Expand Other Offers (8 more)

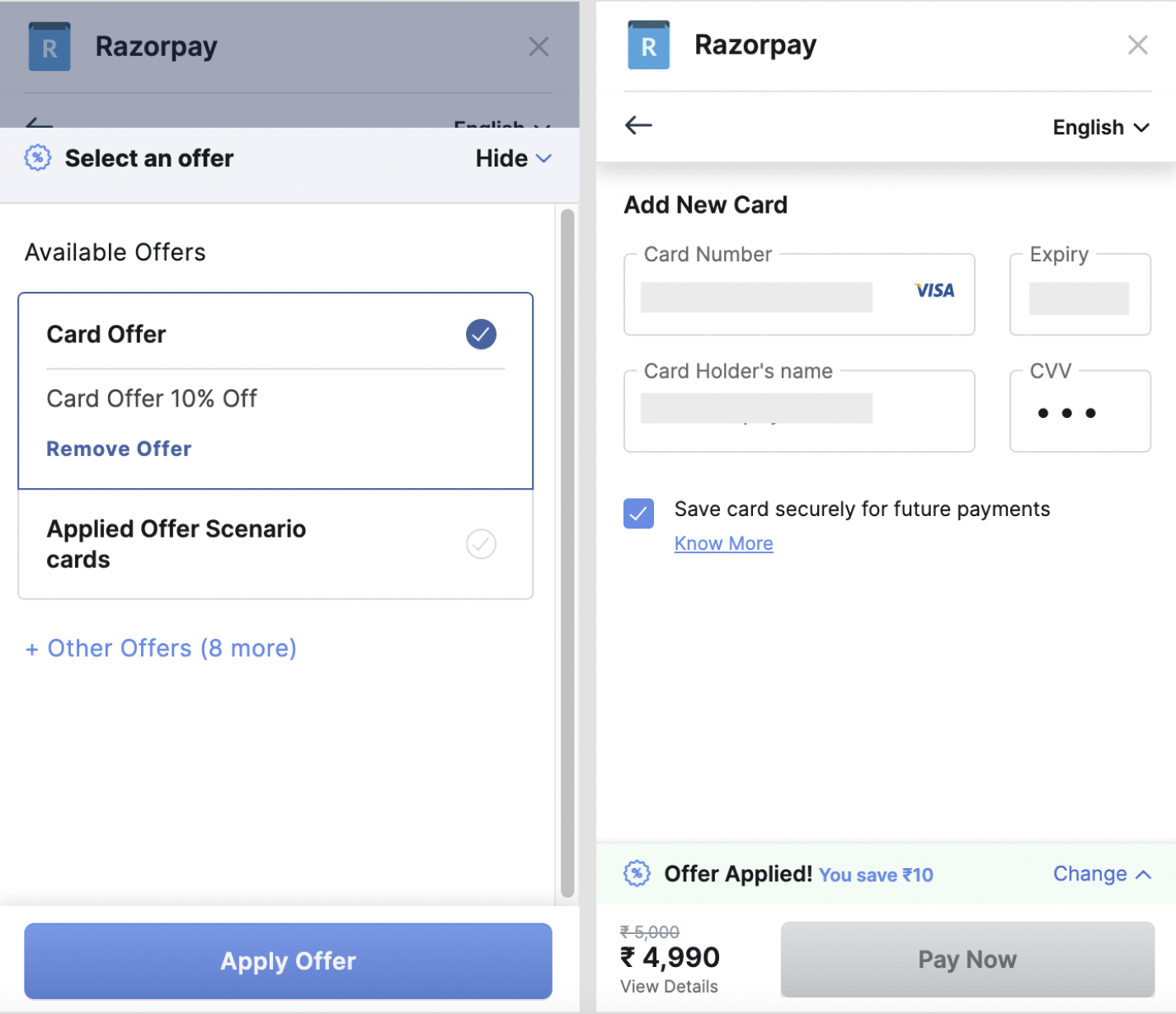click(161, 649)
